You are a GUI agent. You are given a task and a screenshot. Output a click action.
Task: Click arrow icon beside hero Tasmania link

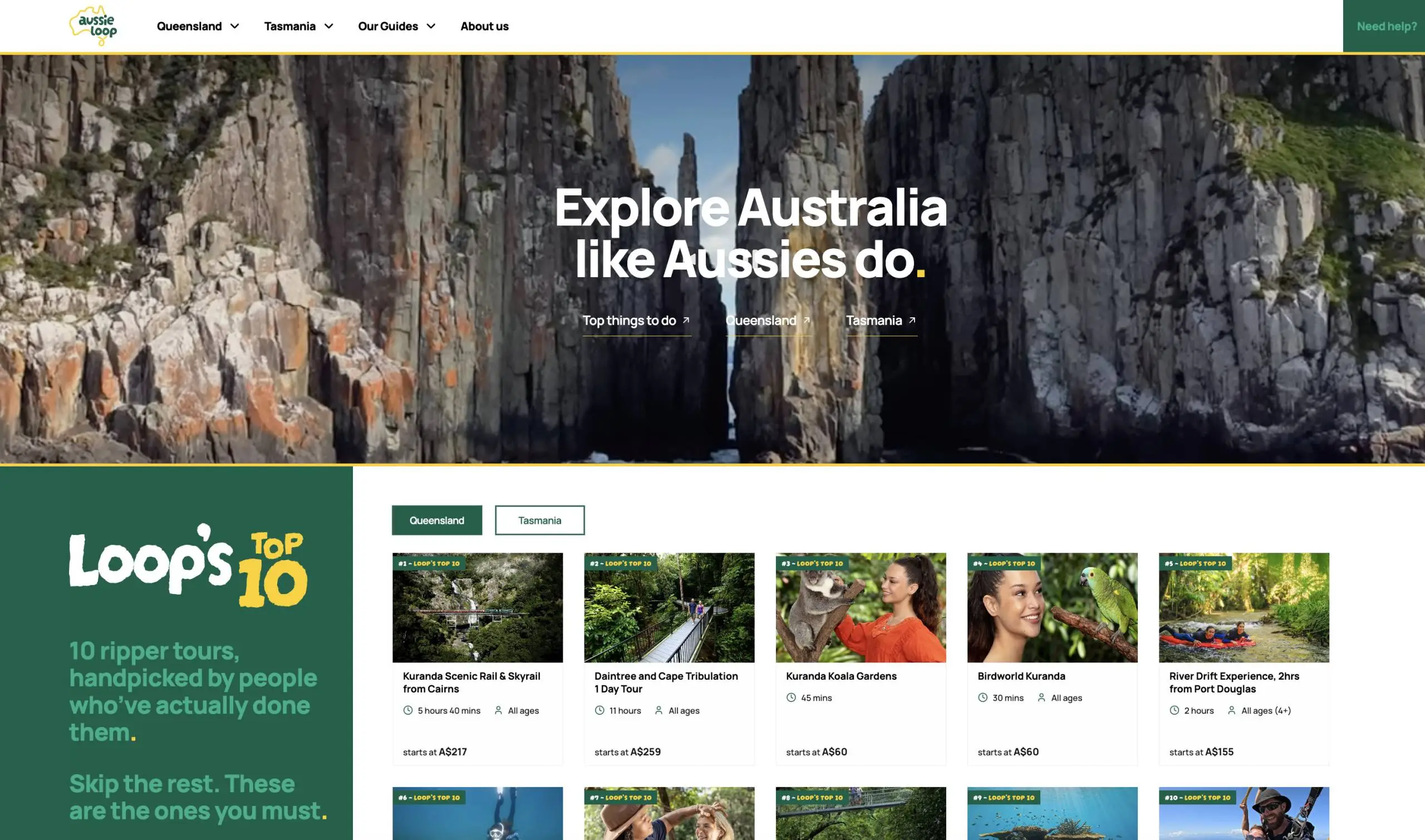912,320
